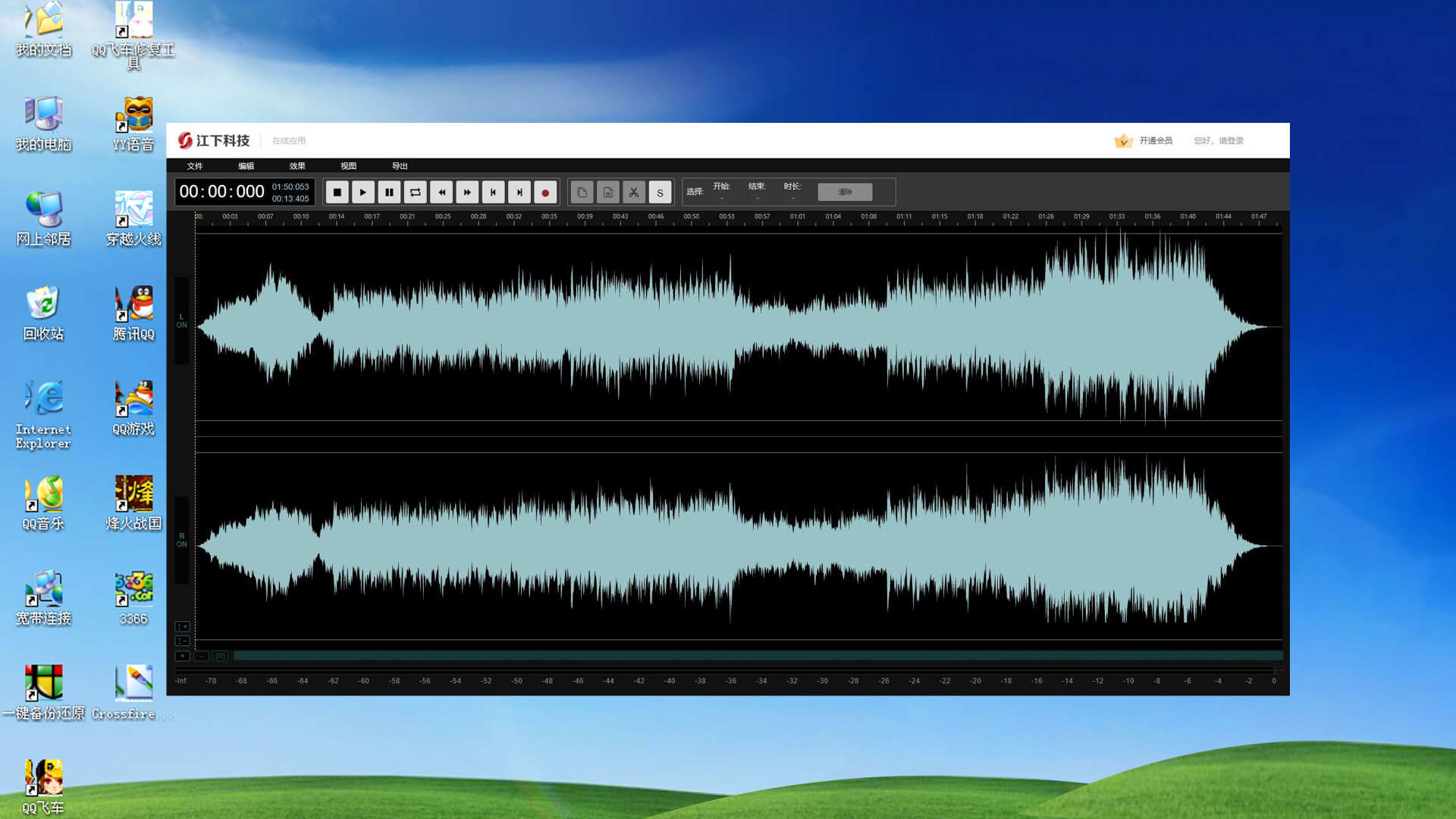This screenshot has width=1456, height=819.
Task: Start recording with the red record button
Action: point(545,193)
